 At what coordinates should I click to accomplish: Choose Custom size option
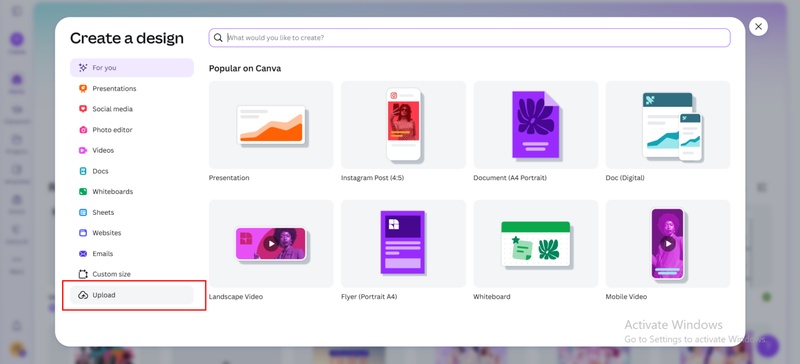pyautogui.click(x=132, y=274)
